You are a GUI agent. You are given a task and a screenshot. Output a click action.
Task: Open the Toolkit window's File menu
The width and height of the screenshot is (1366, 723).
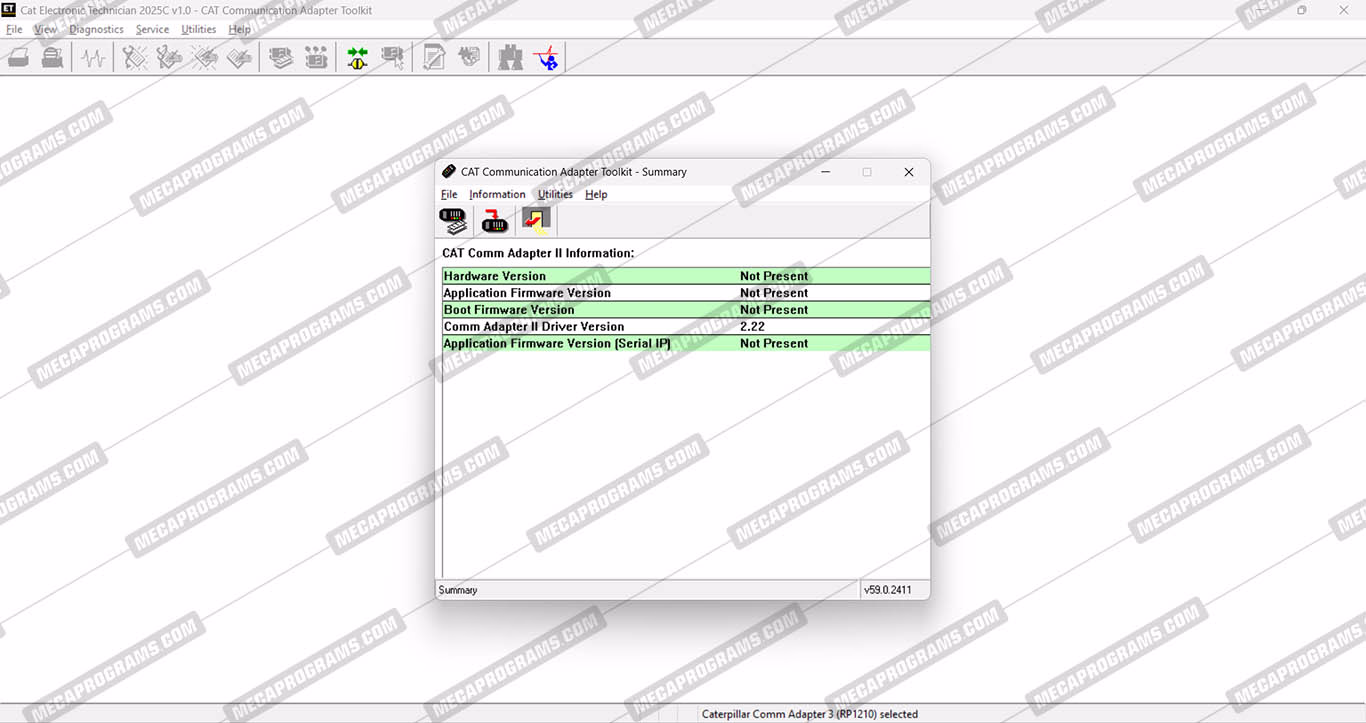click(449, 195)
